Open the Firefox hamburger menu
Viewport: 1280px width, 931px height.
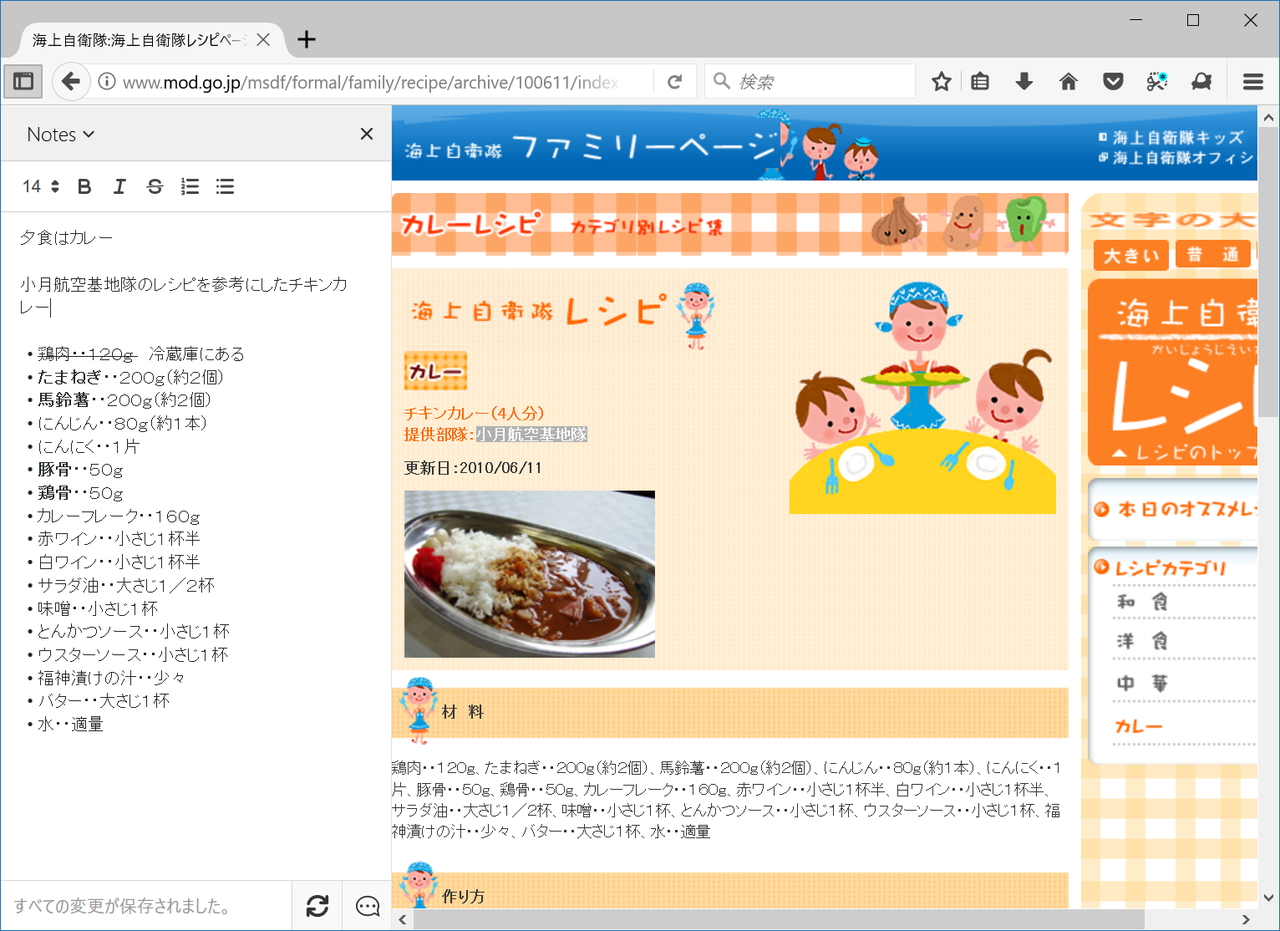click(x=1252, y=81)
